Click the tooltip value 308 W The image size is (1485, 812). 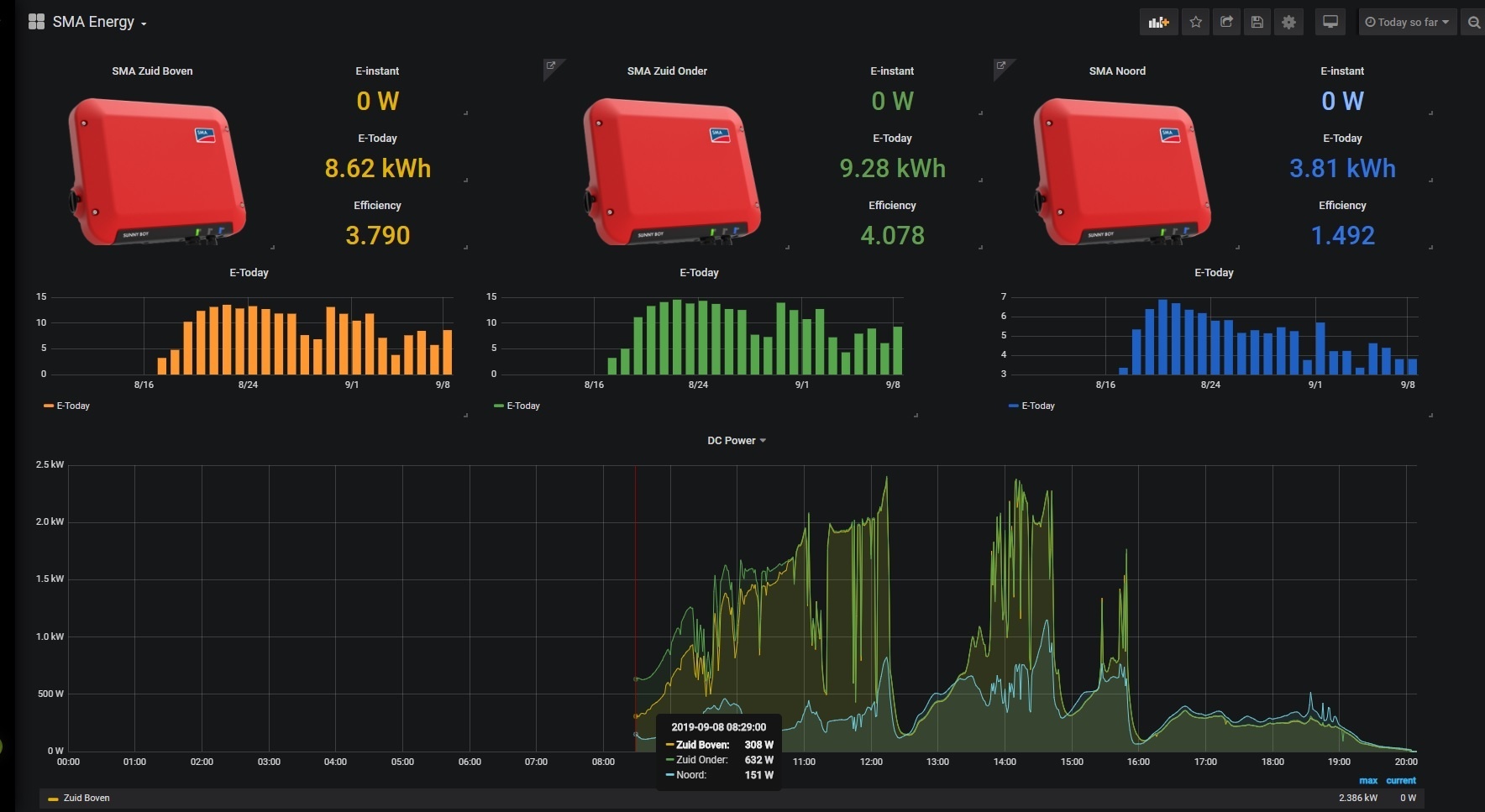click(x=759, y=745)
